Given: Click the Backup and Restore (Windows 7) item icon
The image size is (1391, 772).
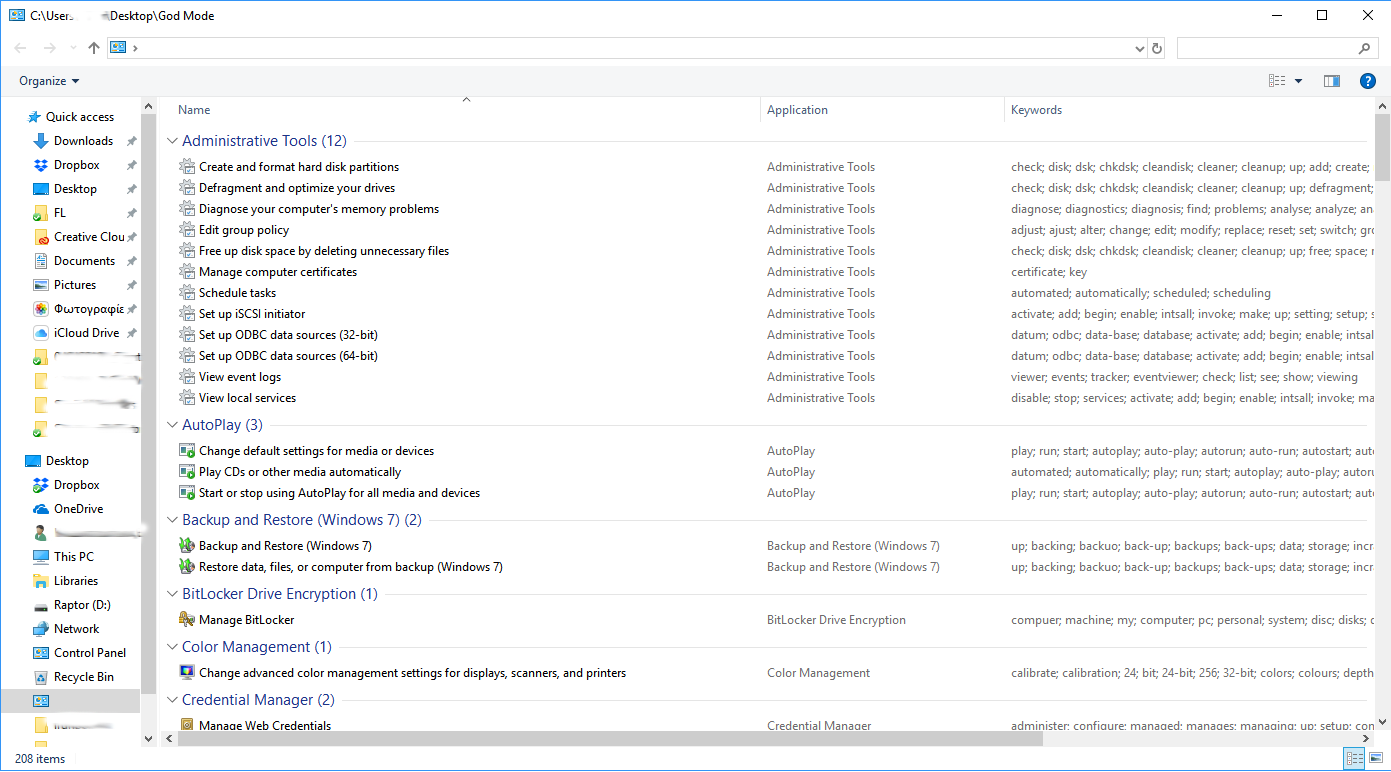Looking at the screenshot, I should tap(187, 546).
